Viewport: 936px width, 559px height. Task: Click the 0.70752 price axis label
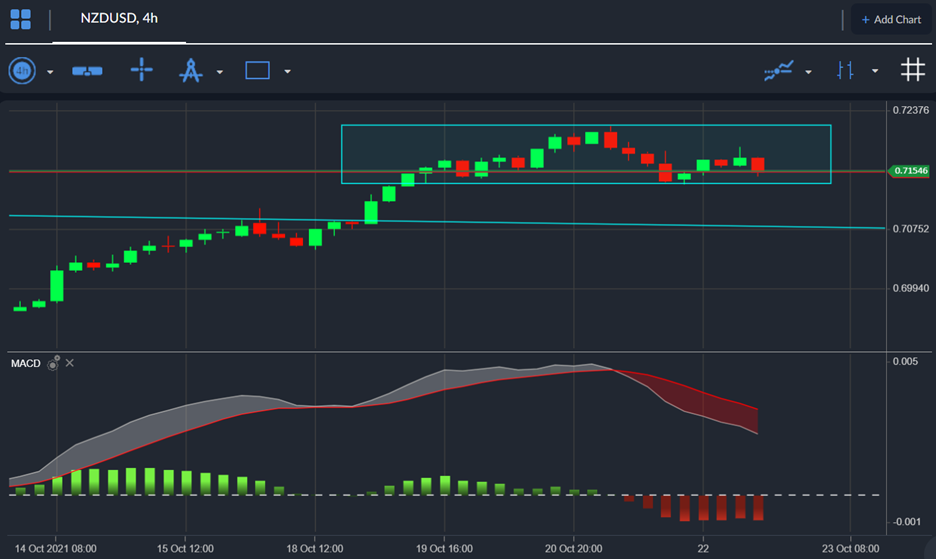point(911,229)
